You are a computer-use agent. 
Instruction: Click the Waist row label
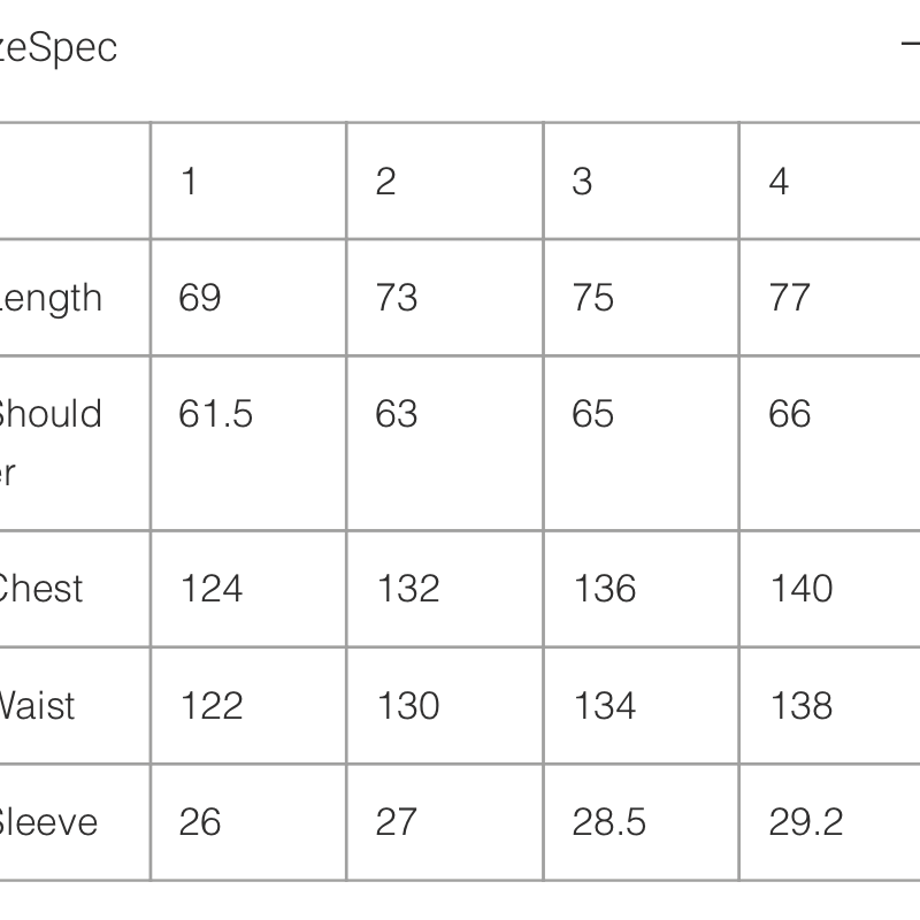[x=37, y=705]
